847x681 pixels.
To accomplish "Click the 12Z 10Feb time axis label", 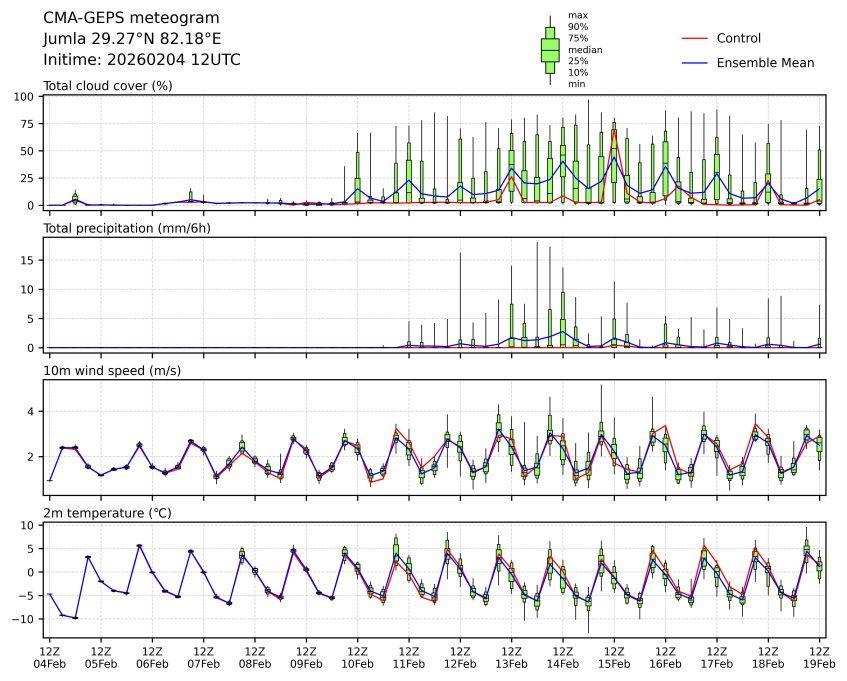I will click(357, 656).
